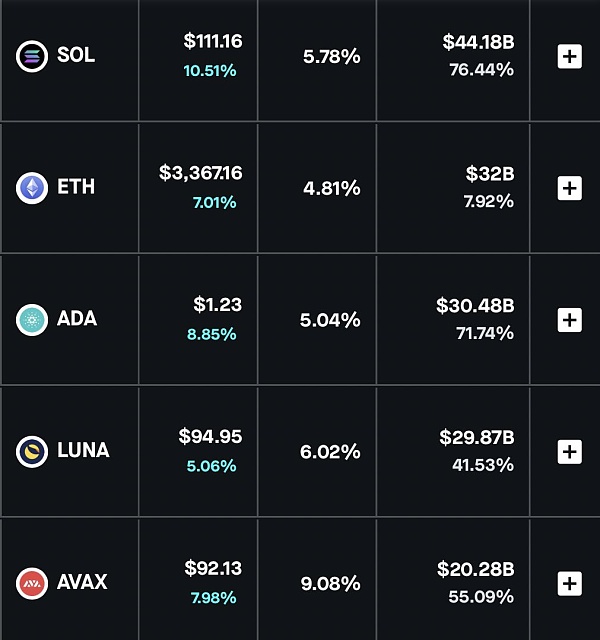600x640 pixels.
Task: Expand the AVAX row plus button
Action: point(569,583)
